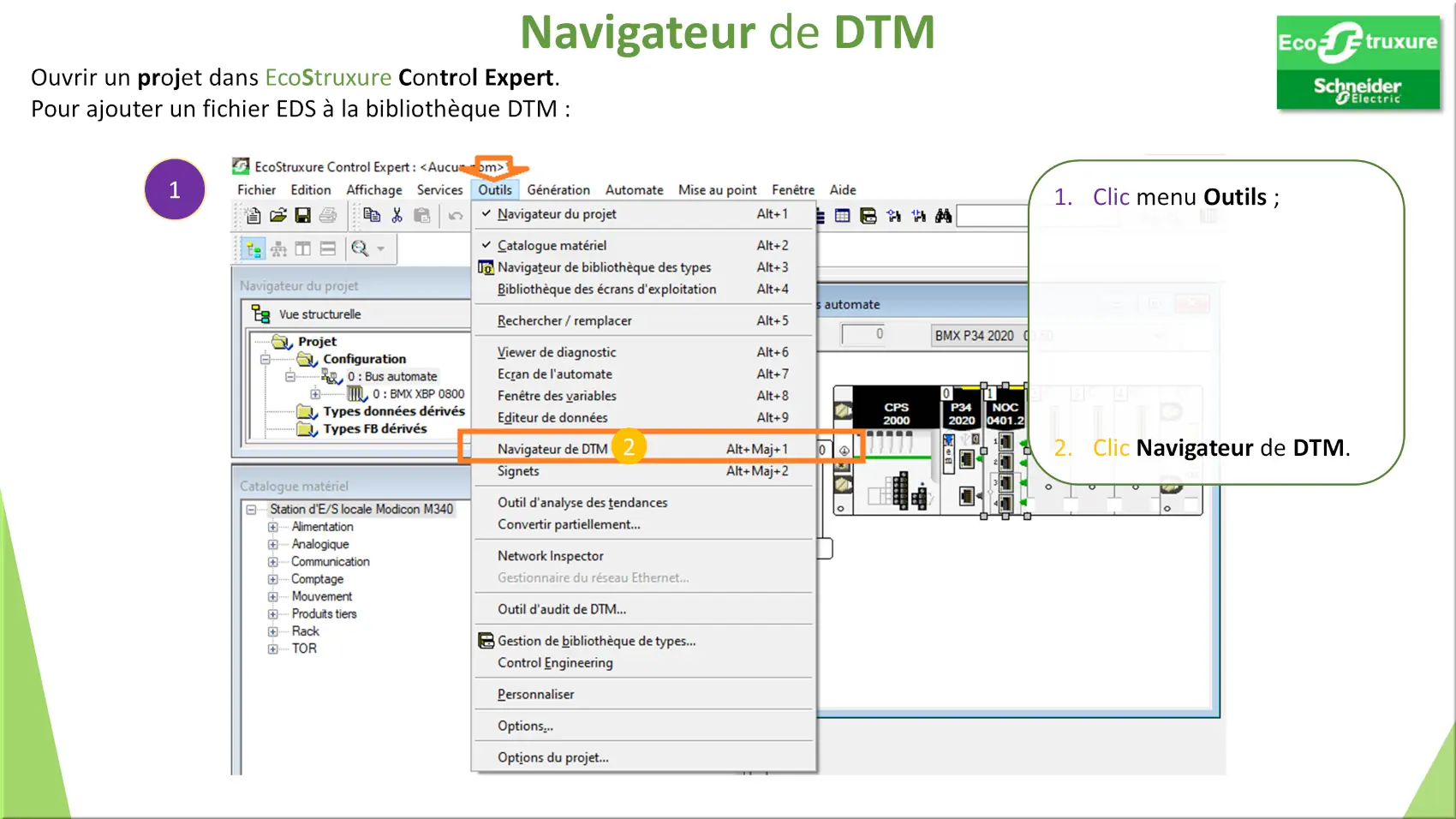Image resolution: width=1456 pixels, height=819 pixels.
Task: Expand the Alimentation catalog node
Action: tap(272, 527)
